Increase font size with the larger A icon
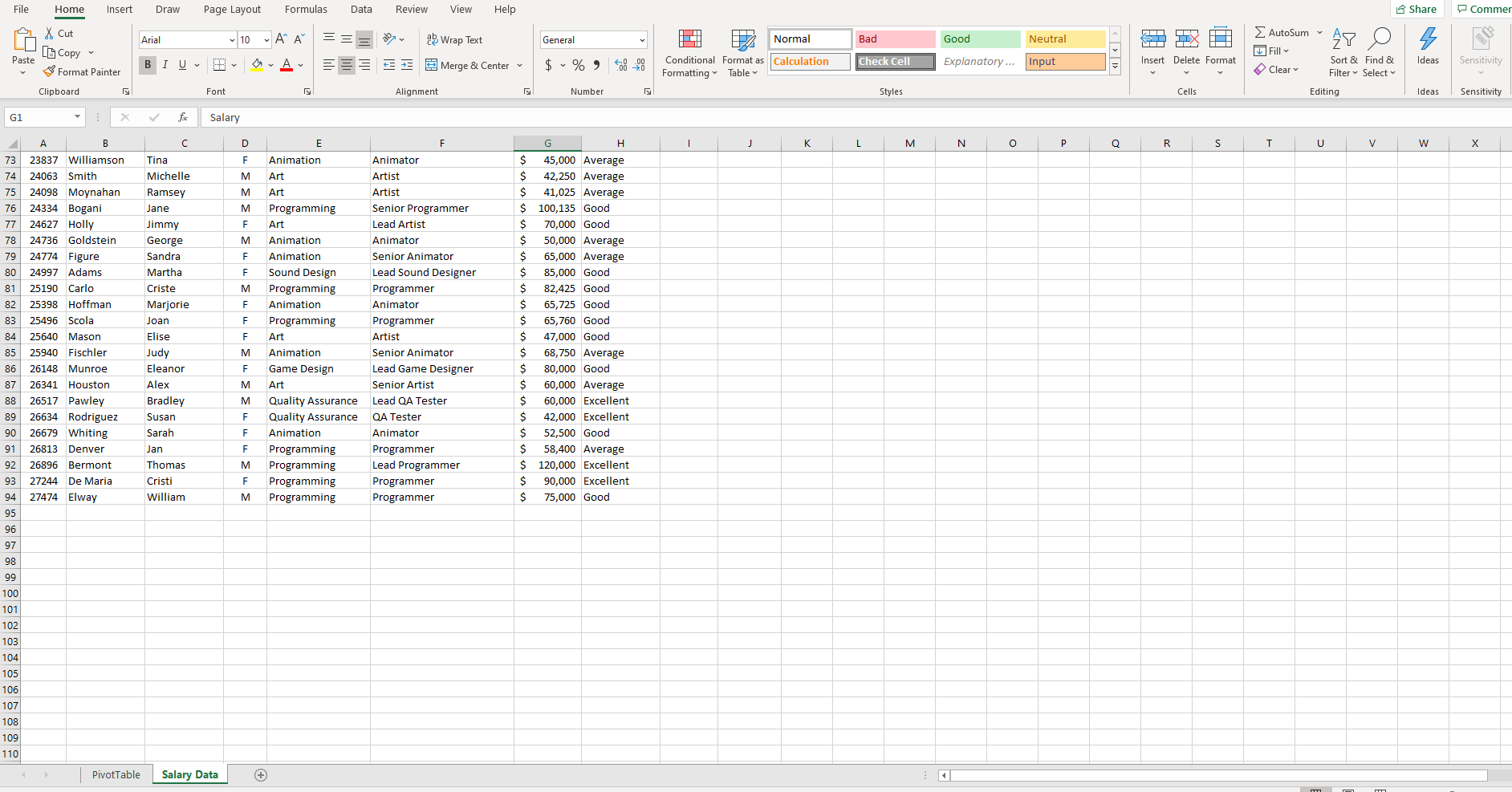 click(x=280, y=39)
